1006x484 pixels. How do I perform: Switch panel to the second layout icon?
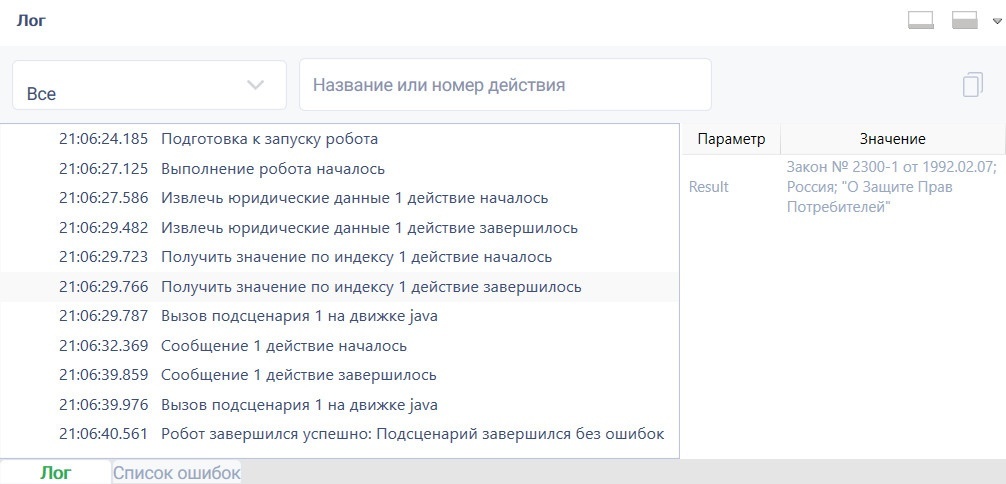pos(964,20)
